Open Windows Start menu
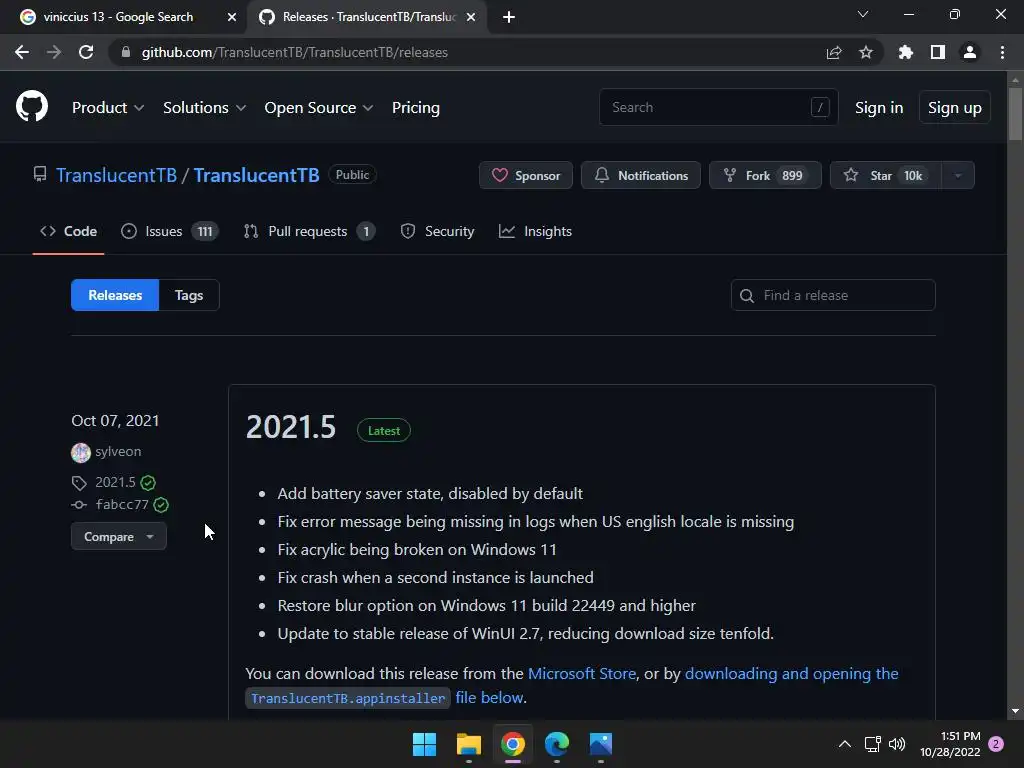 (x=424, y=744)
